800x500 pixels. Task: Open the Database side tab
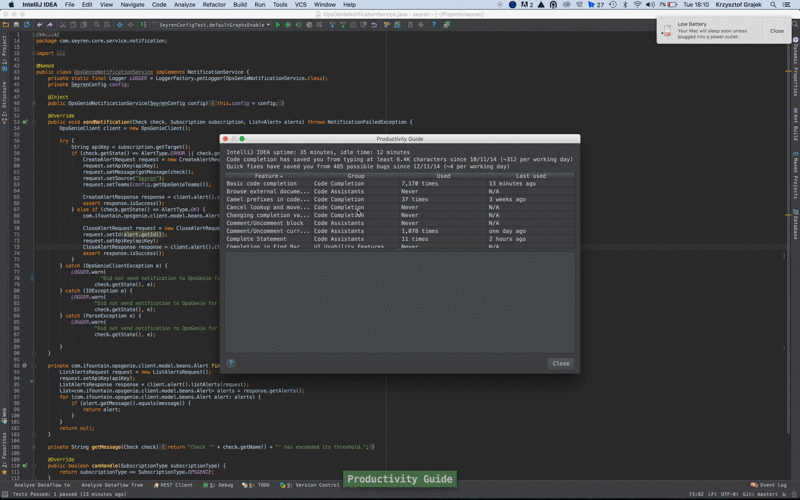click(795, 225)
